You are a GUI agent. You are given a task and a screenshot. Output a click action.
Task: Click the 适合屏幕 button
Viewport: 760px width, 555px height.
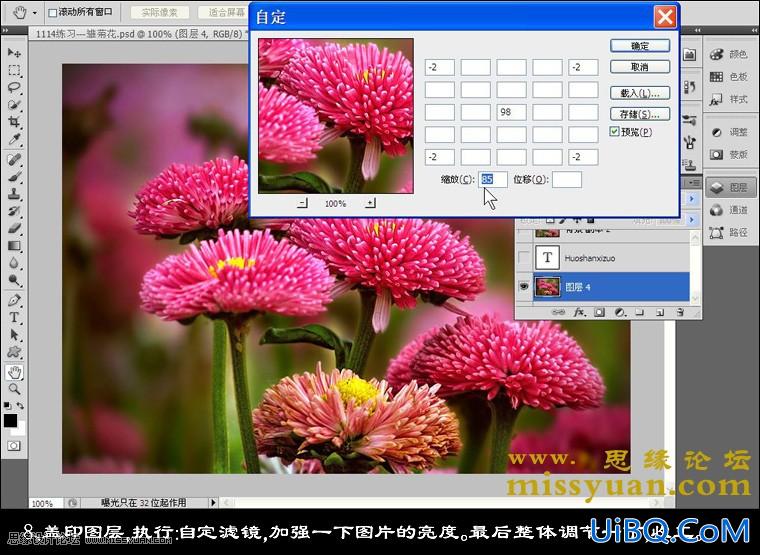pyautogui.click(x=226, y=13)
